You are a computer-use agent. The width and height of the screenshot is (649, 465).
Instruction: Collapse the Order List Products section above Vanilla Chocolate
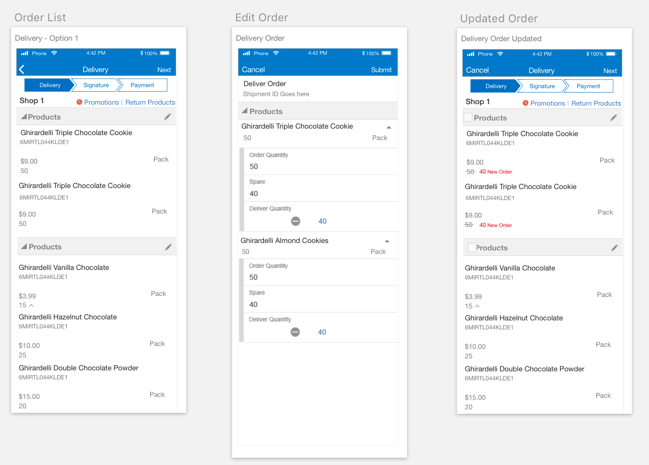pos(24,246)
